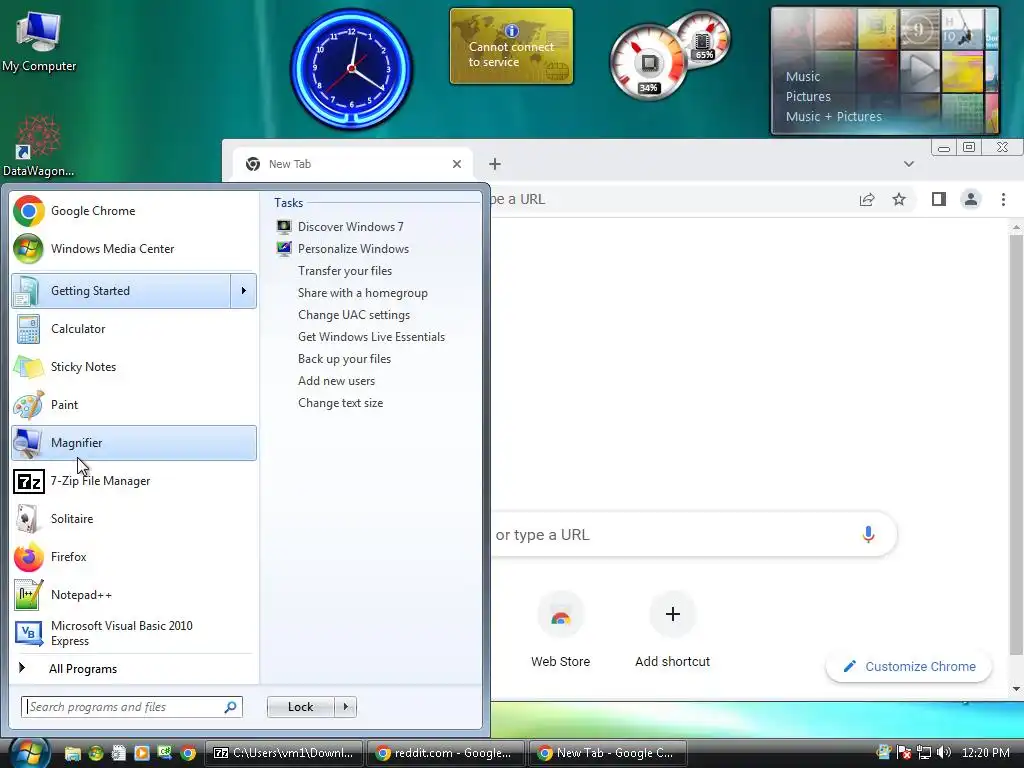Click Add shortcut button

[x=673, y=630]
